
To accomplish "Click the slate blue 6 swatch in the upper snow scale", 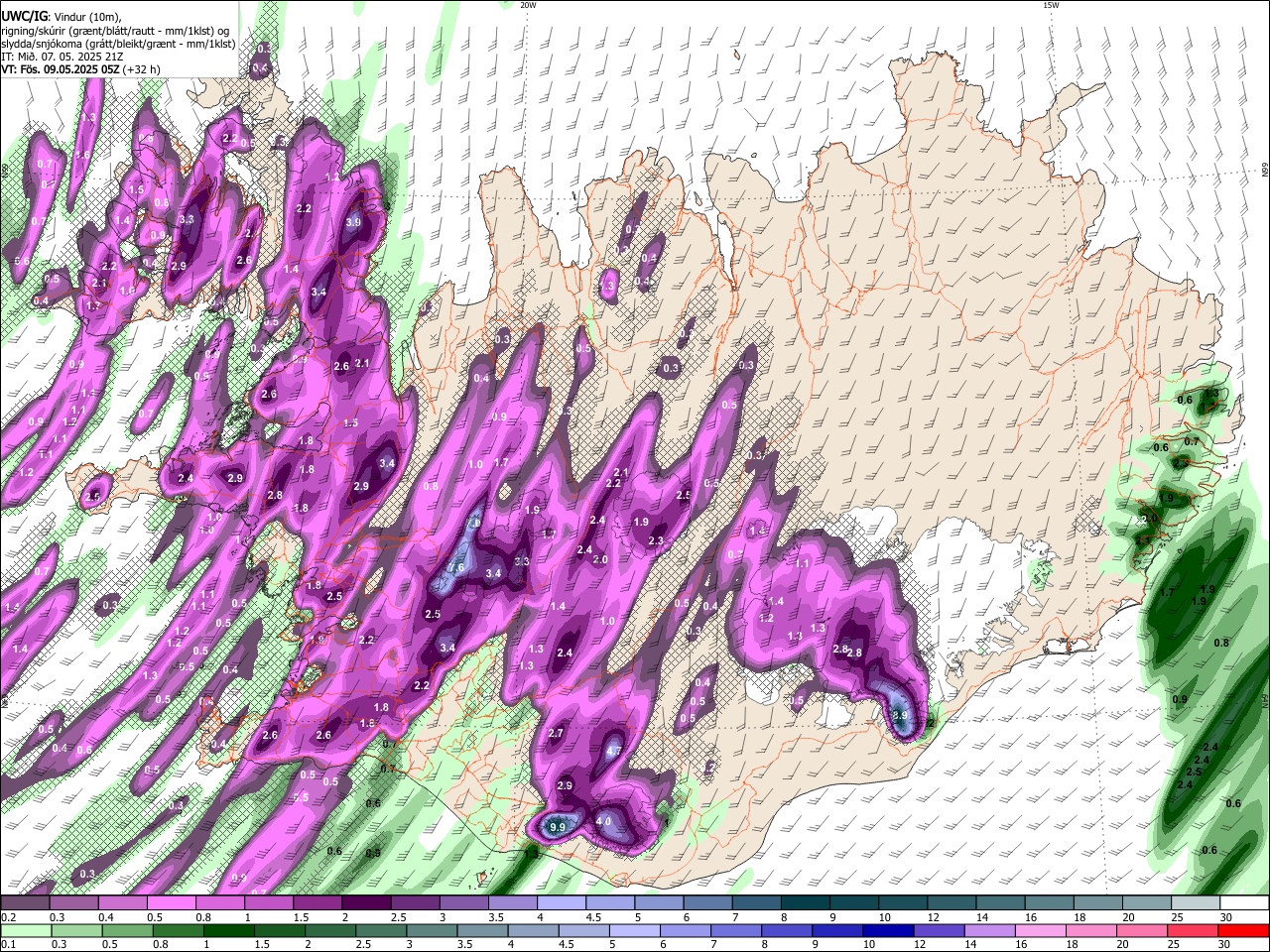I will pyautogui.click(x=708, y=903).
